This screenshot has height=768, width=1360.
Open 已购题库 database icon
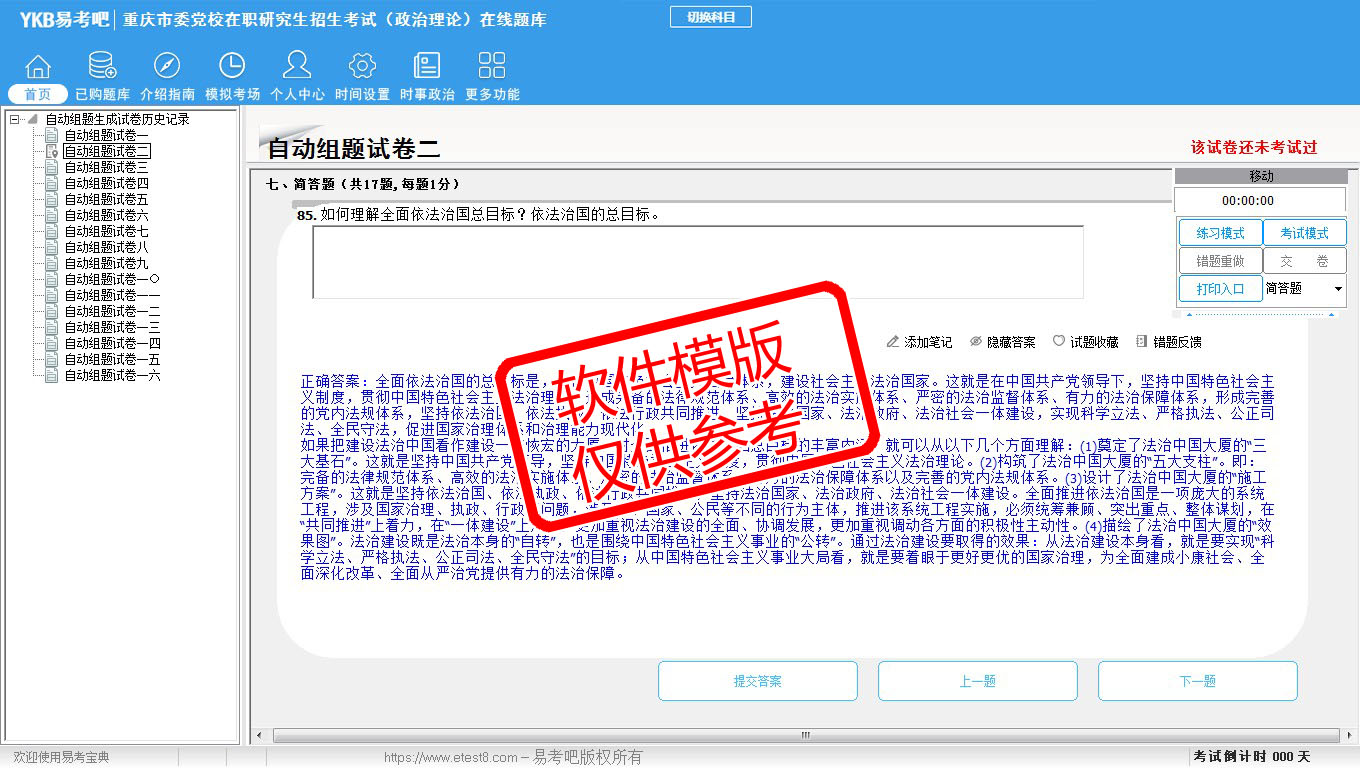102,67
